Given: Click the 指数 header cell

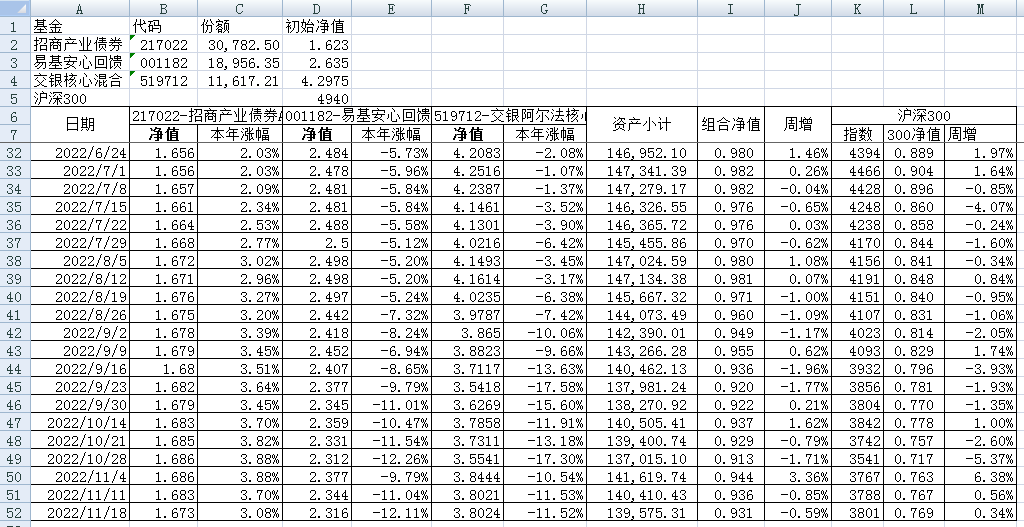Looking at the screenshot, I should click(x=857, y=135).
